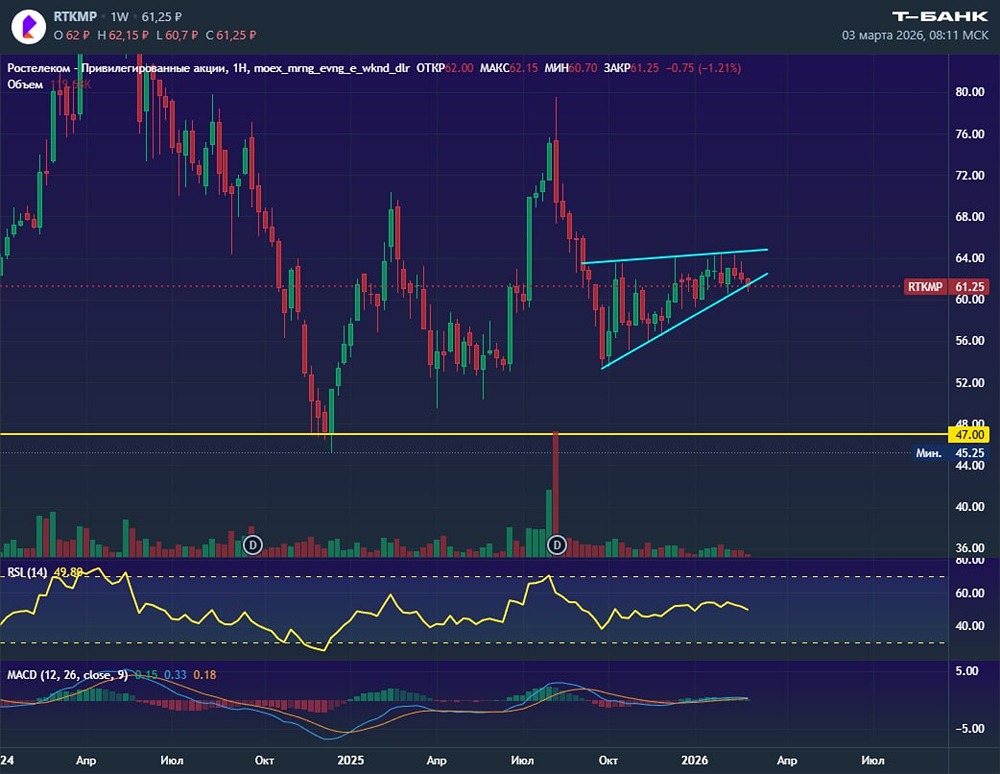Viewport: 1000px width, 774px height.
Task: Click the Объем volume indicator label
Action: click(x=25, y=84)
